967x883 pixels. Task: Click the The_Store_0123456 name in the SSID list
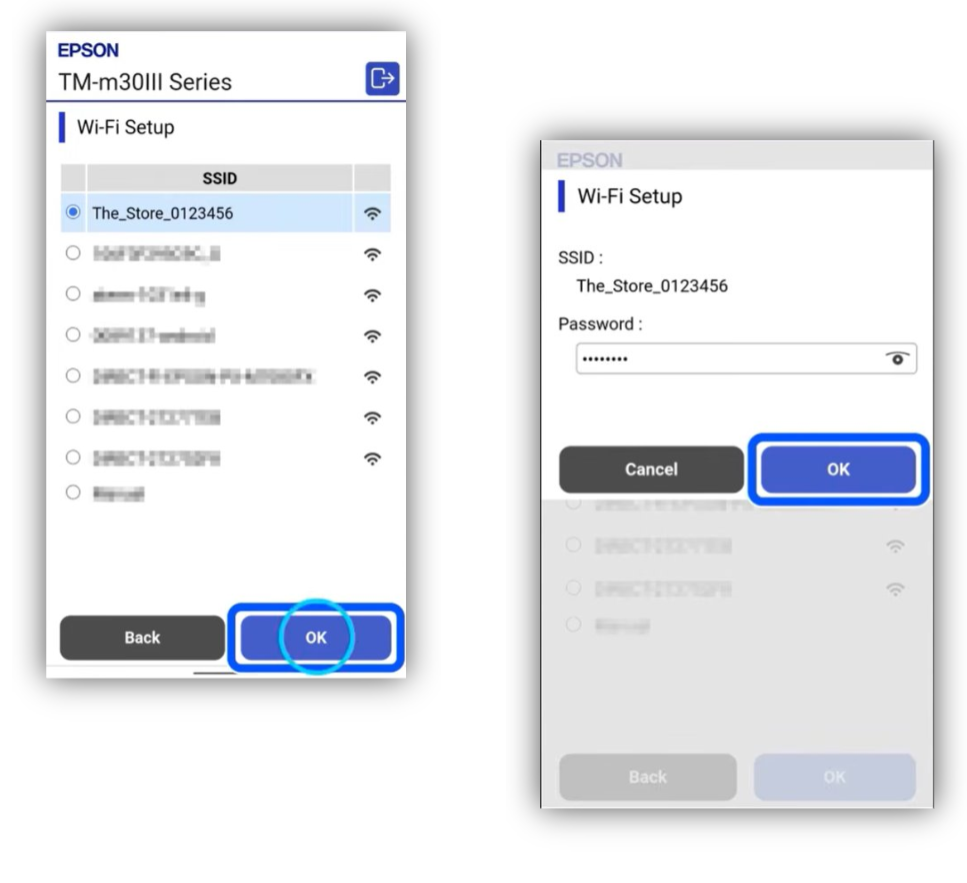point(163,213)
